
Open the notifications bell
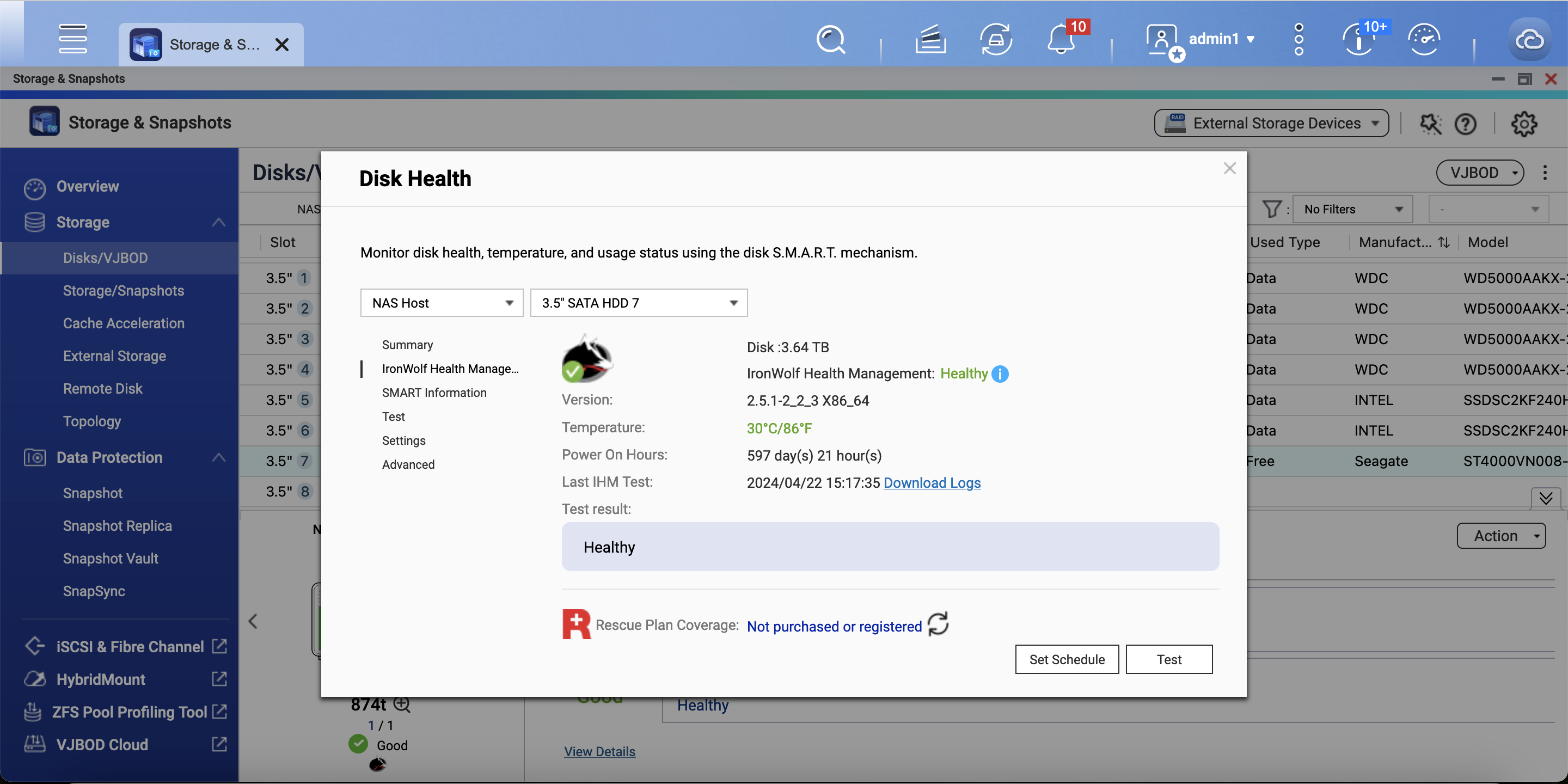click(x=1061, y=40)
